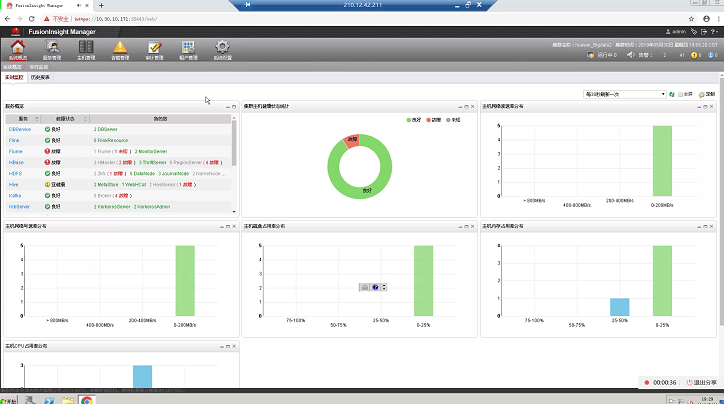Open the Flink service link

pos(14,140)
